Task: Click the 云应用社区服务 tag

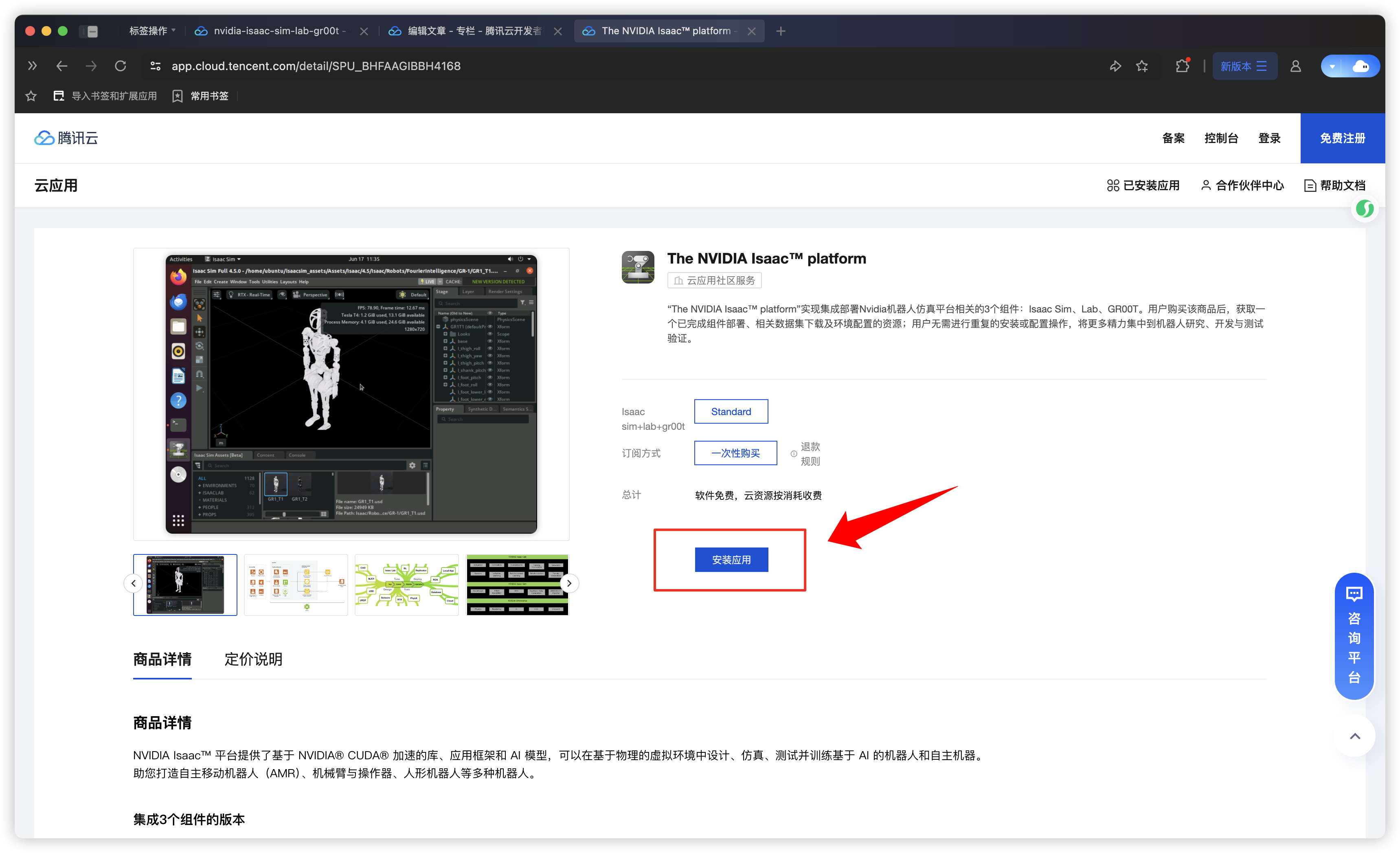Action: click(714, 280)
